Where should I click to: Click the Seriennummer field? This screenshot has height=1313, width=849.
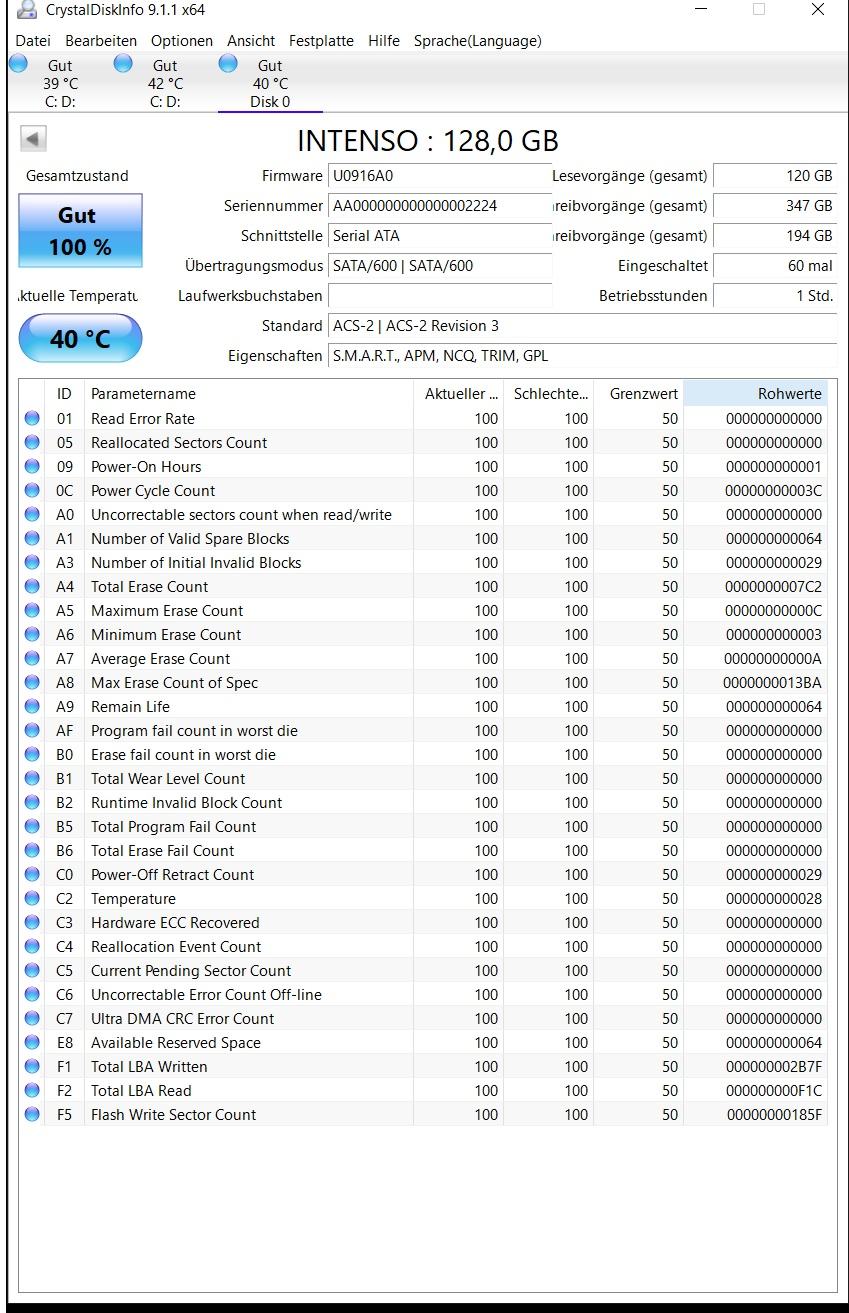[x=440, y=206]
